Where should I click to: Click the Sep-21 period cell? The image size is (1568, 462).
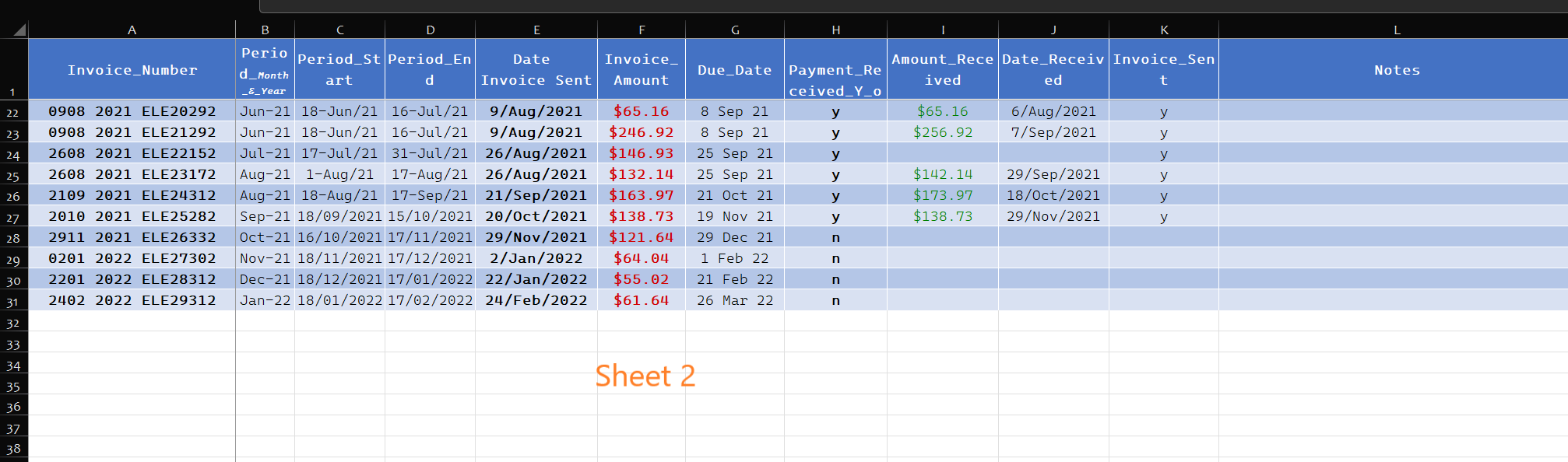pyautogui.click(x=265, y=216)
